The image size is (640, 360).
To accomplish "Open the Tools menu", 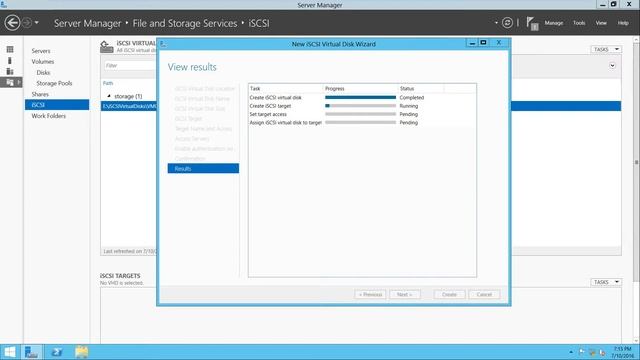I will pos(579,23).
